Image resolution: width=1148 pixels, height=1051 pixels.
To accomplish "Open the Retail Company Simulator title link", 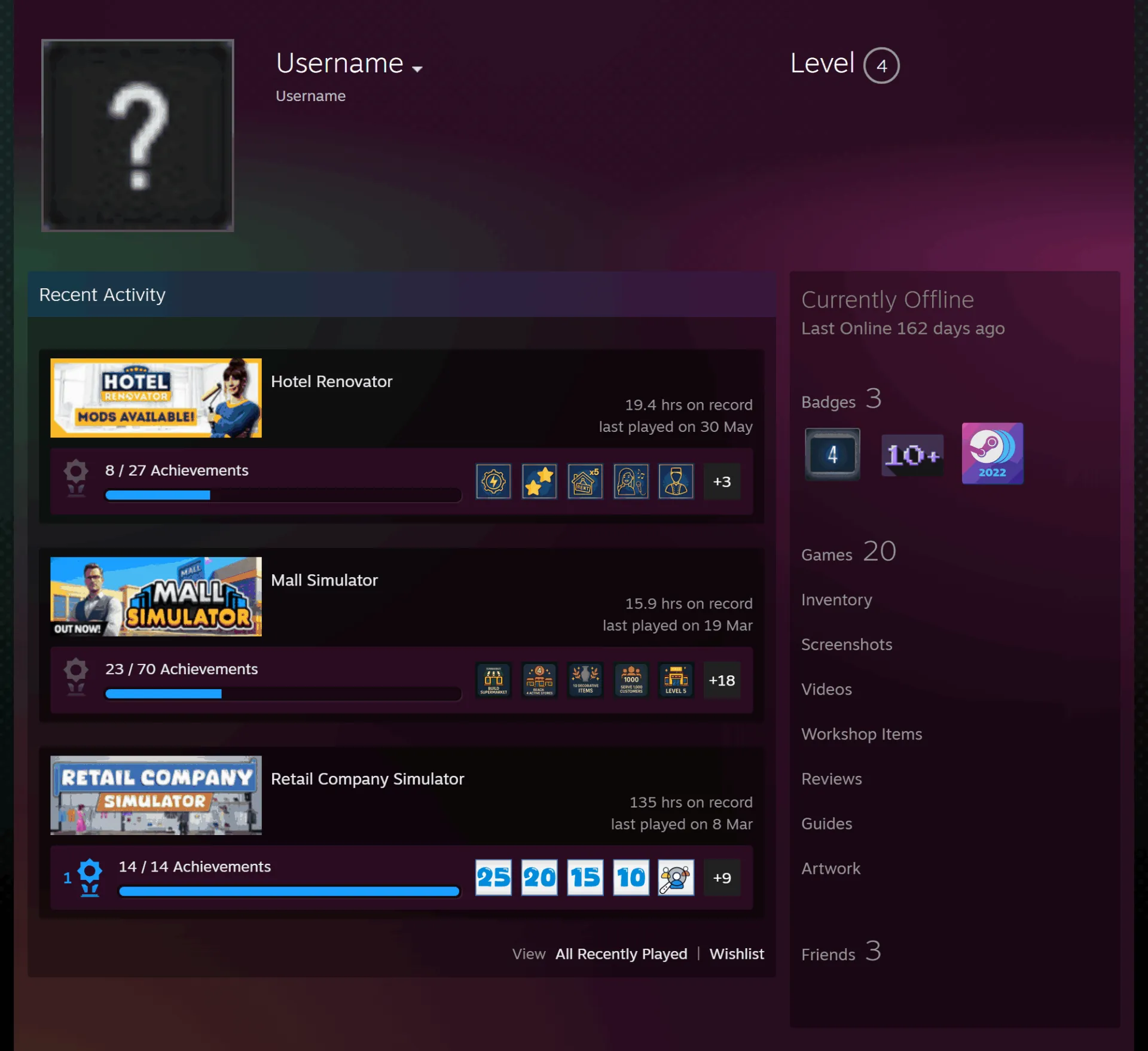I will point(367,779).
